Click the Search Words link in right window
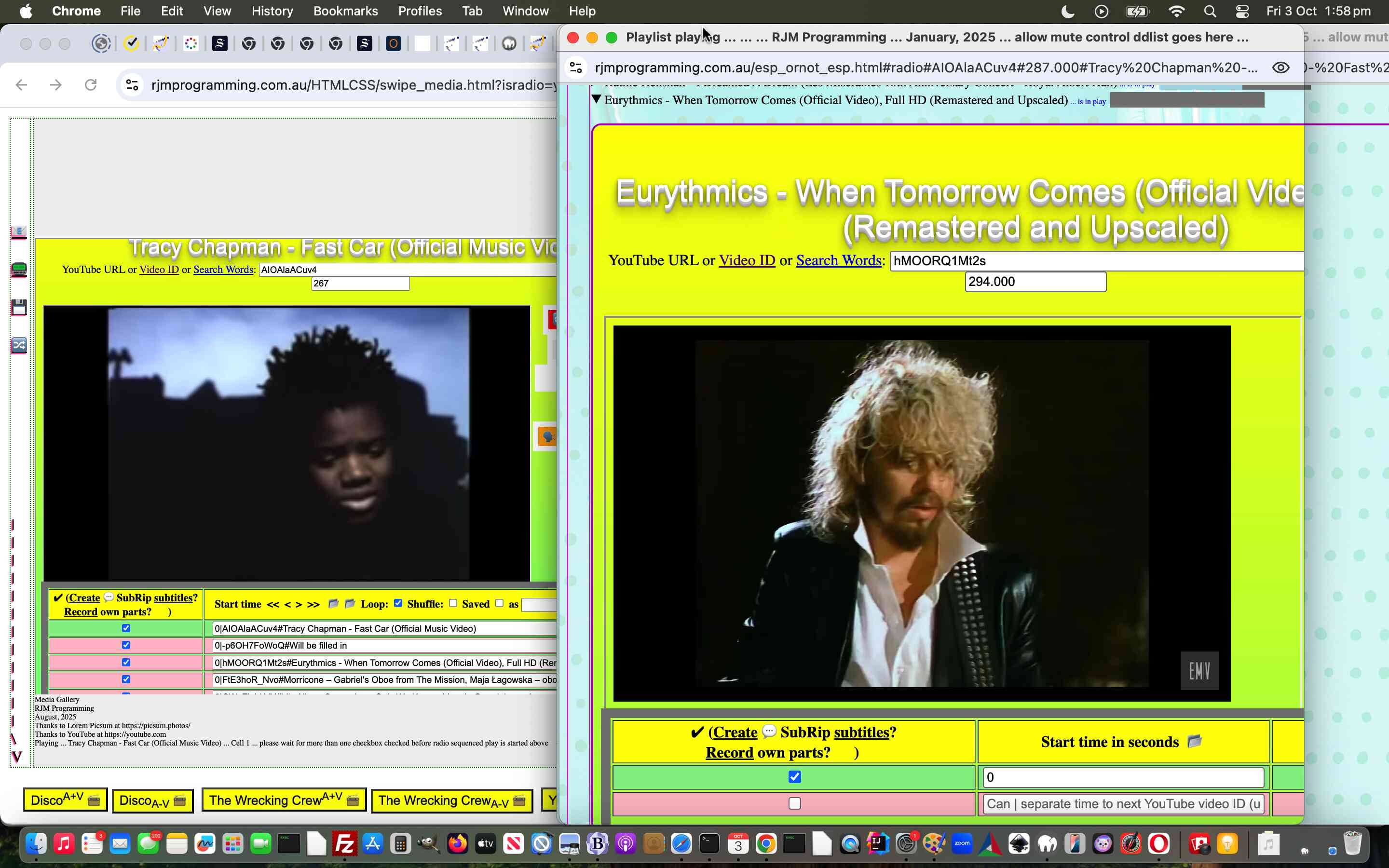Image resolution: width=1389 pixels, height=868 pixels. coord(839,260)
